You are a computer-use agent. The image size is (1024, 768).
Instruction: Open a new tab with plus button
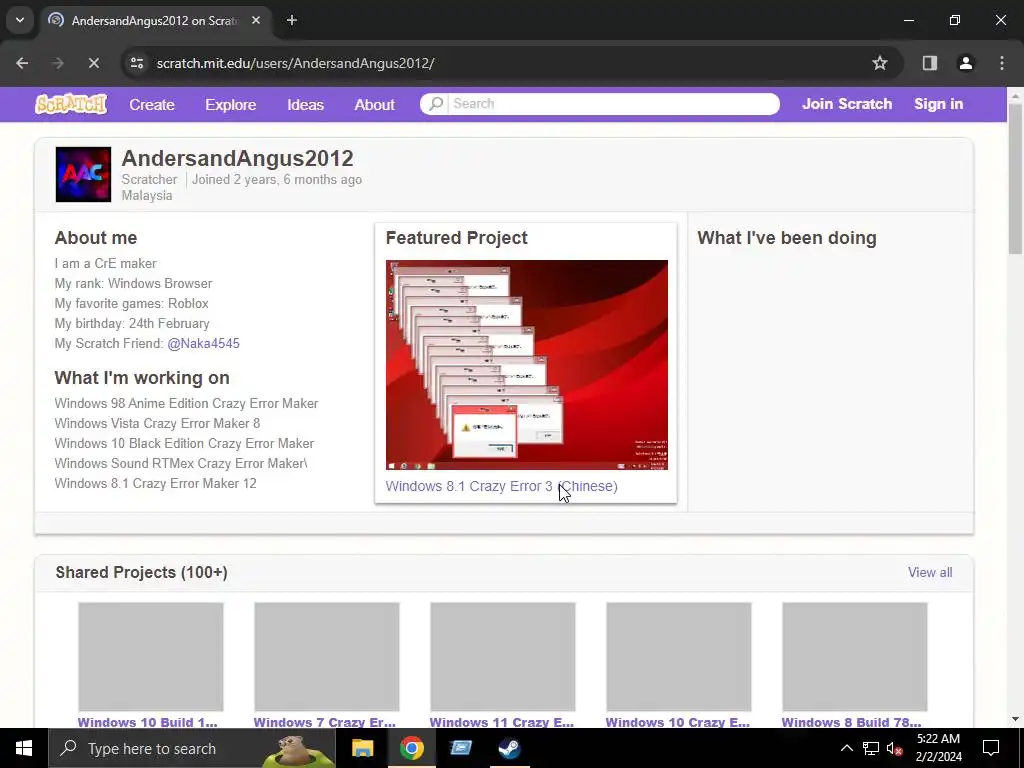292,20
